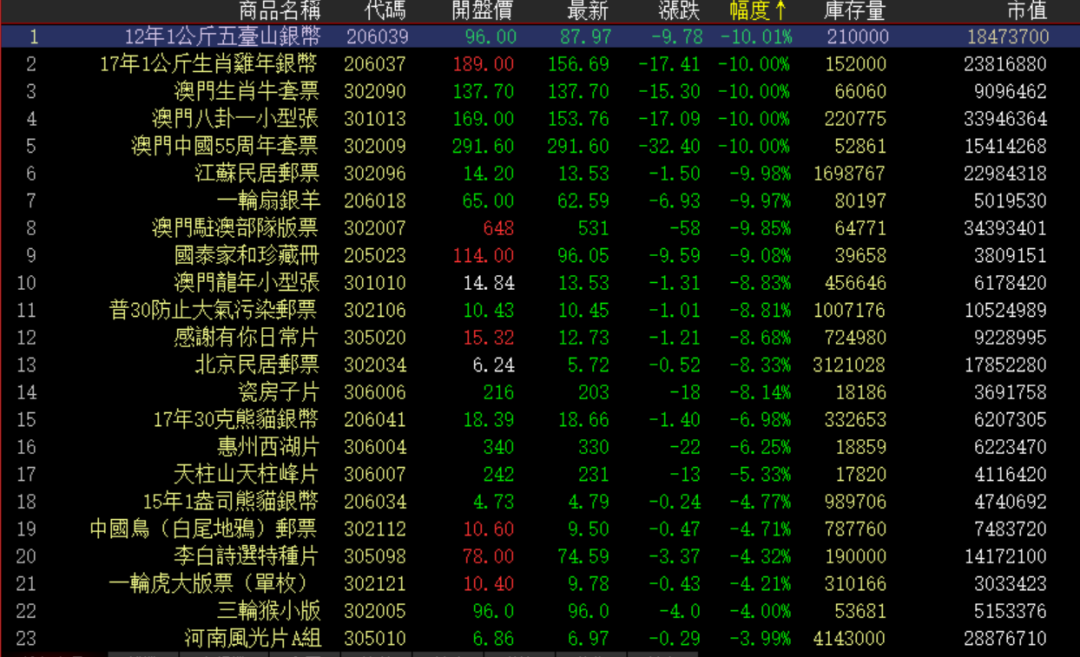This screenshot has height=657, width=1080.
Task: Sort by 庫存量 column header
Action: coord(855,11)
